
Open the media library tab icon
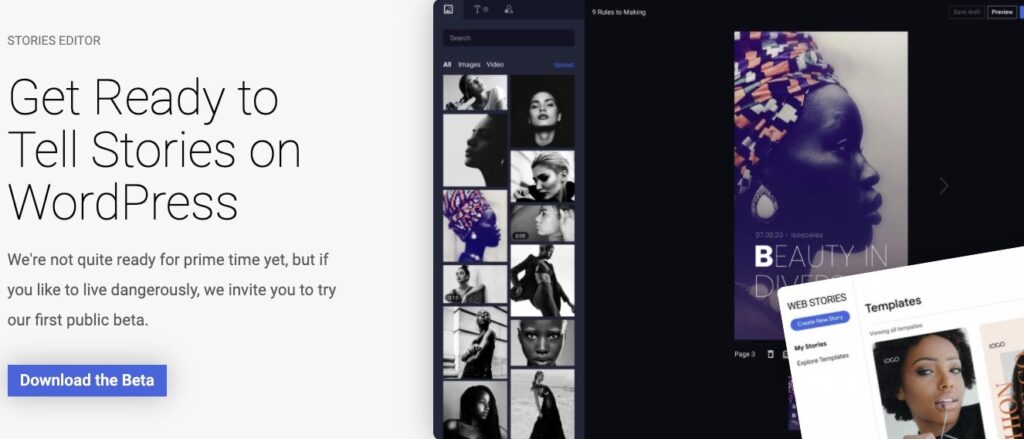pyautogui.click(x=448, y=9)
